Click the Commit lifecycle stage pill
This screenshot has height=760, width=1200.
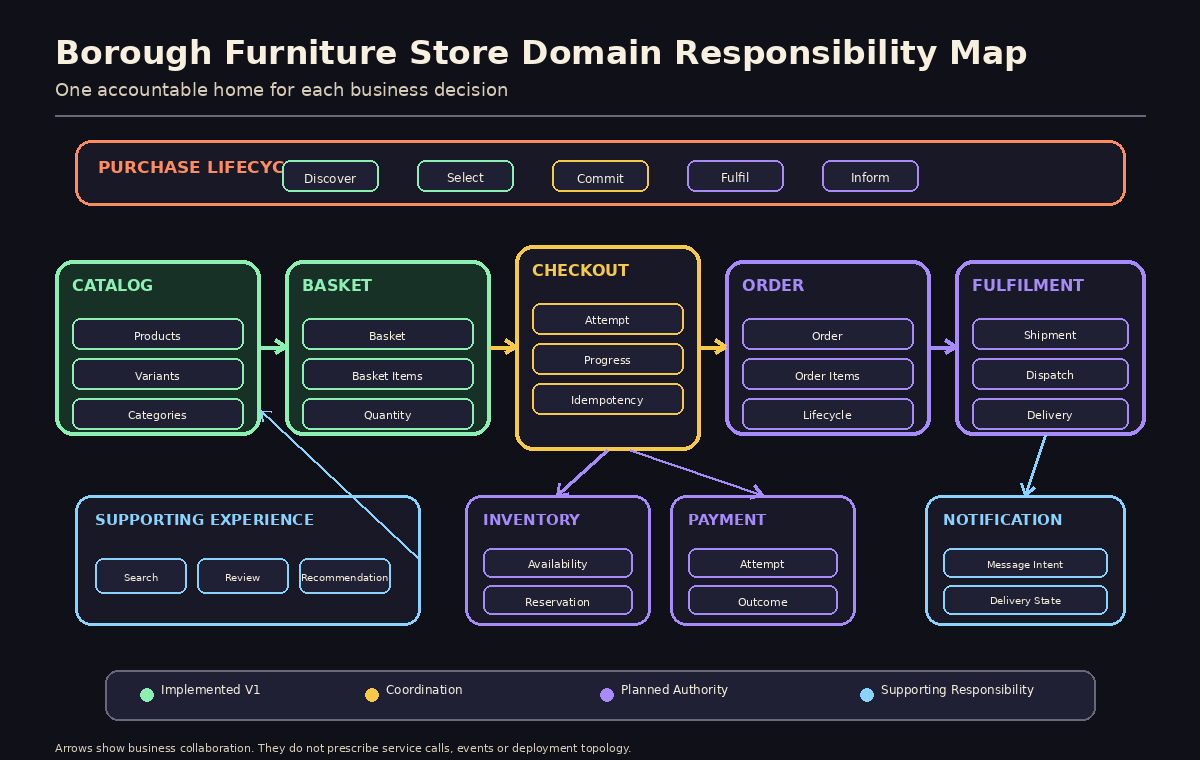coord(600,176)
